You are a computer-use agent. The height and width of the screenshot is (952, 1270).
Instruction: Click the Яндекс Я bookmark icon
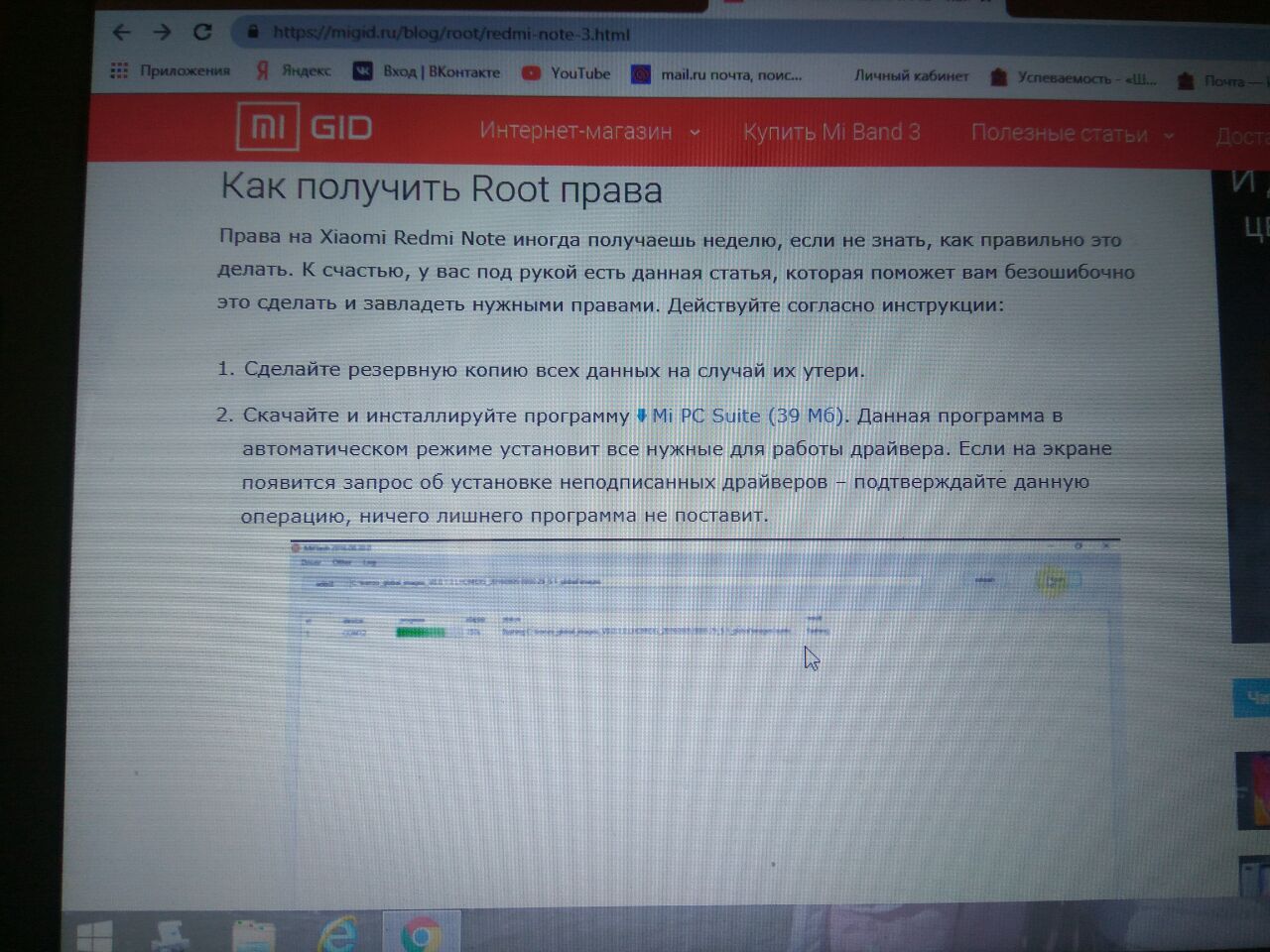tap(263, 70)
